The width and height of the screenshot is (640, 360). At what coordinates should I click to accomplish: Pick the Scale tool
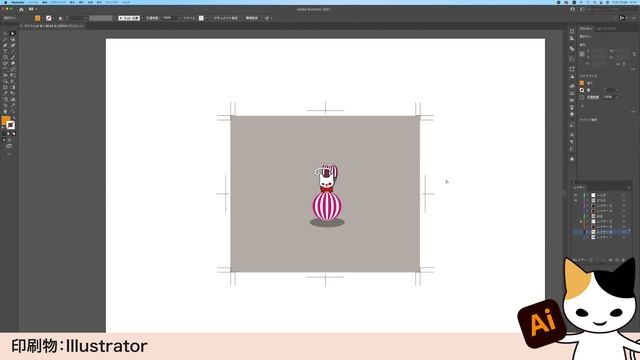pos(13,69)
